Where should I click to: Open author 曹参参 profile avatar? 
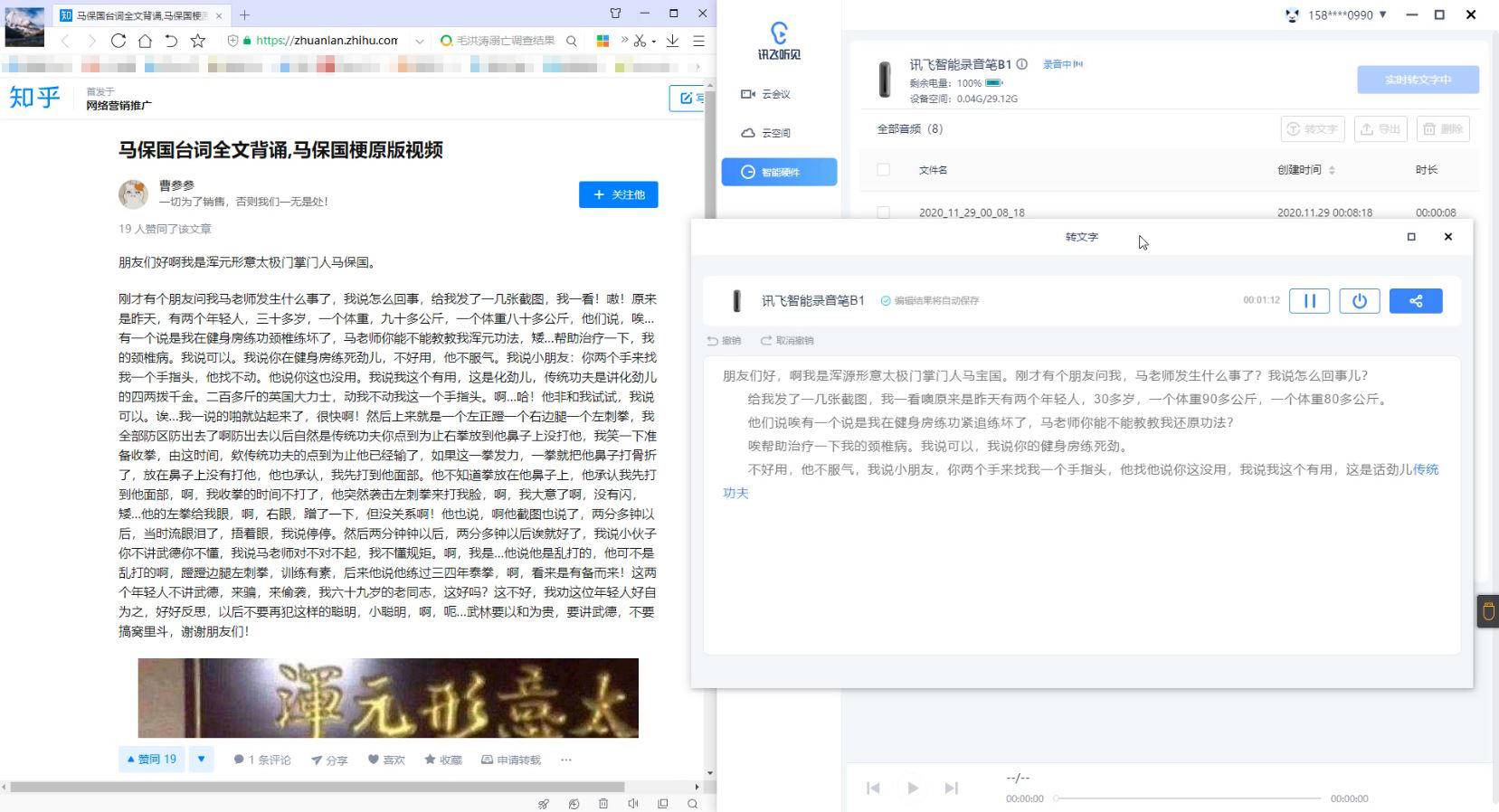pyautogui.click(x=133, y=194)
